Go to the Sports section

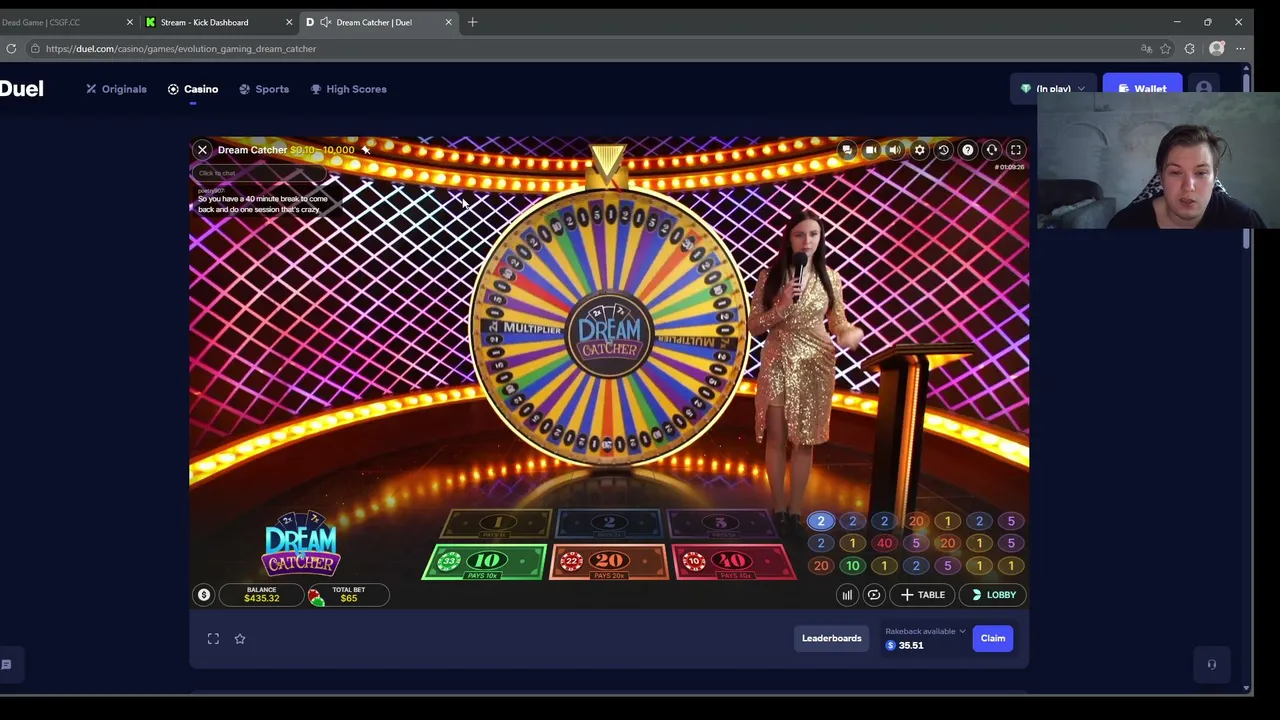click(264, 89)
